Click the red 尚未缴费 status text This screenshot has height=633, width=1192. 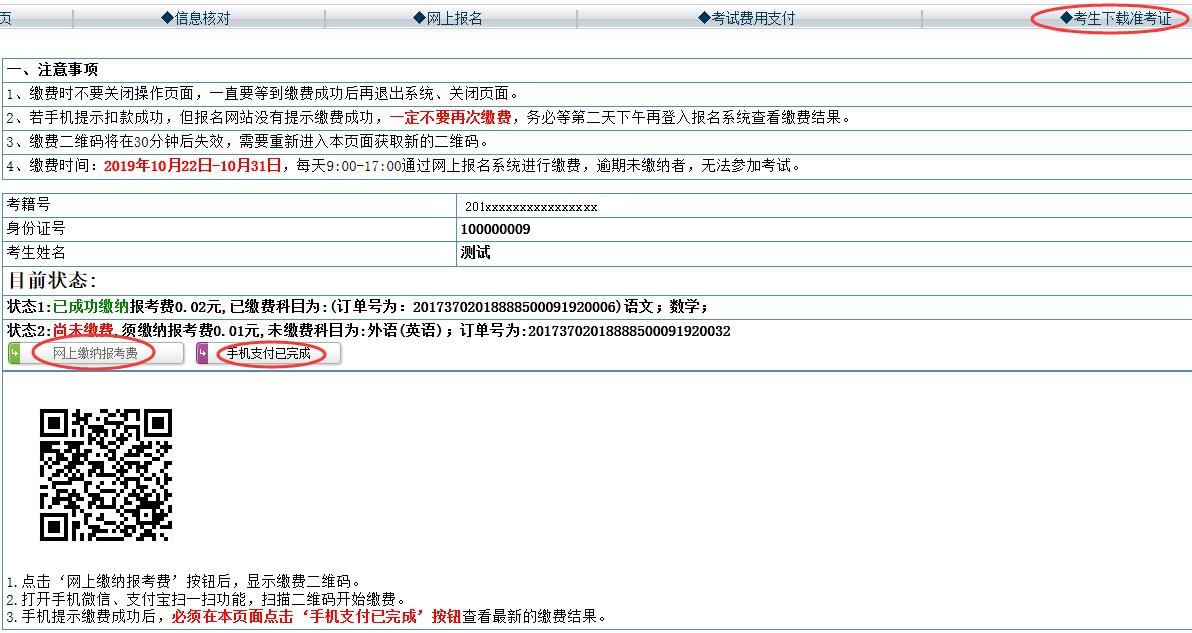tap(82, 331)
